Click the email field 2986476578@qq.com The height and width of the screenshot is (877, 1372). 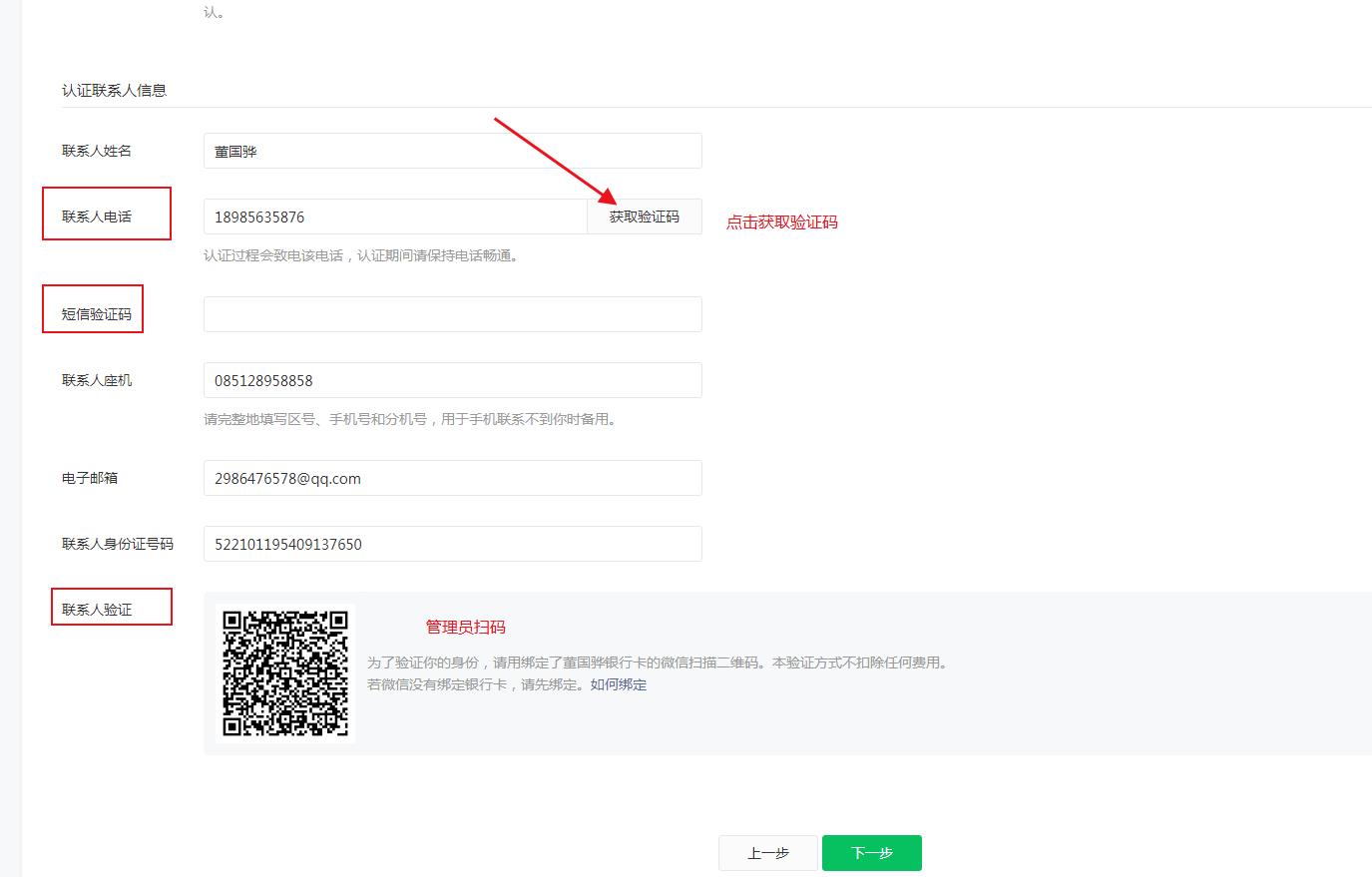453,478
